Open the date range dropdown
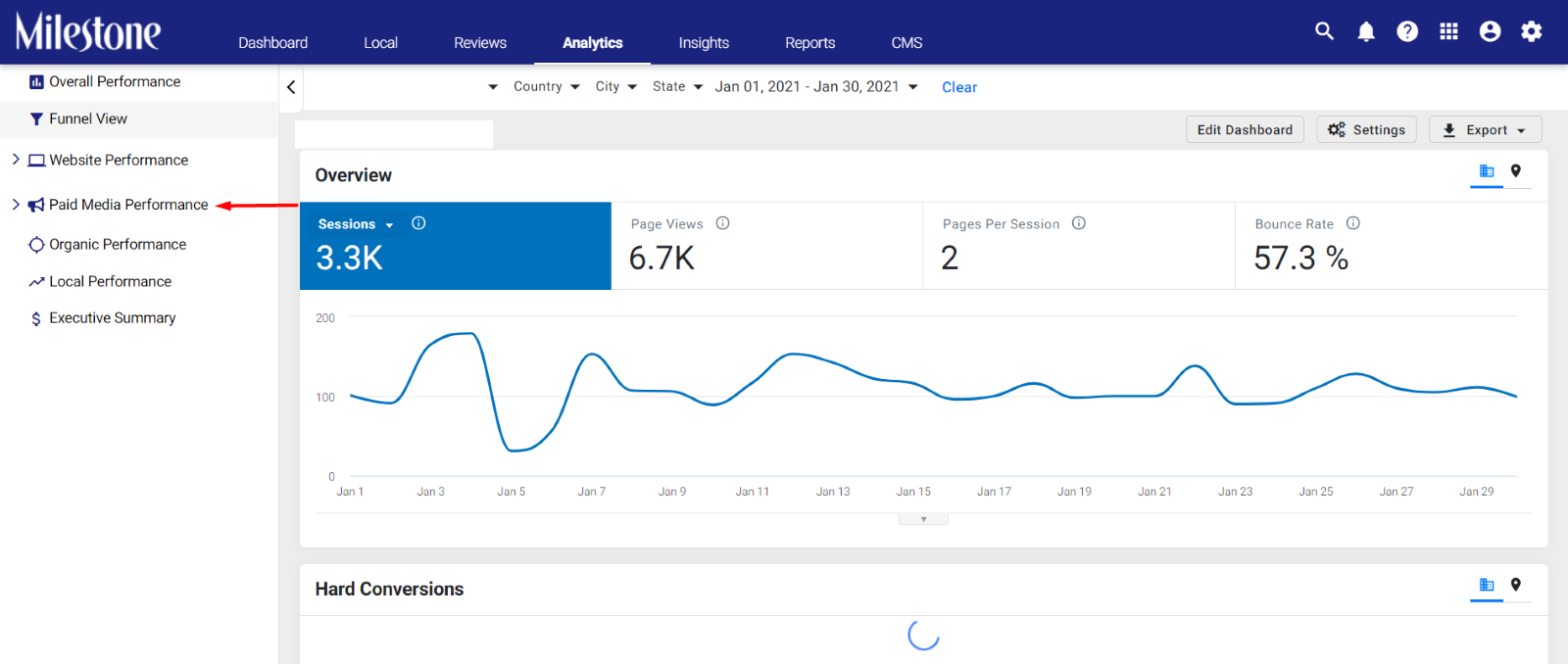This screenshot has width=1568, height=664. (x=816, y=86)
